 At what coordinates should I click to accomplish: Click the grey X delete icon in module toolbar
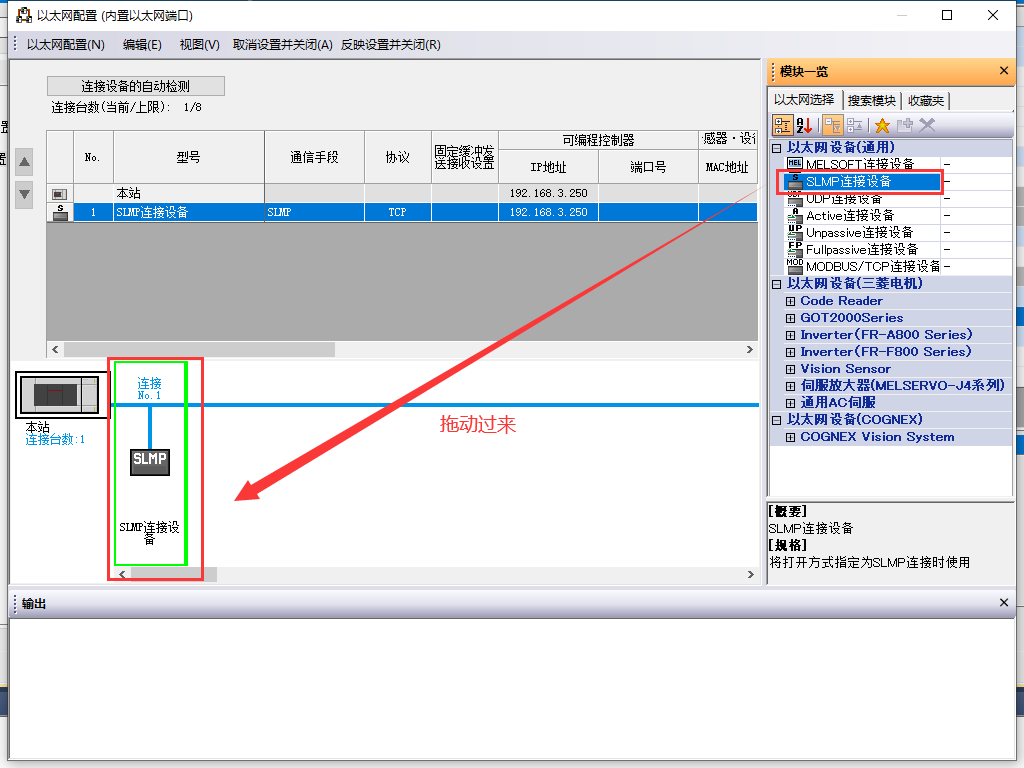(x=927, y=125)
